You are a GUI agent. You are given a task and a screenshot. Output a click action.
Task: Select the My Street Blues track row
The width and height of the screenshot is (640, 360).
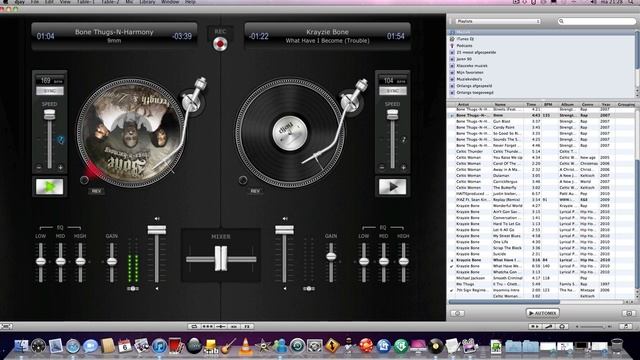coord(541,236)
